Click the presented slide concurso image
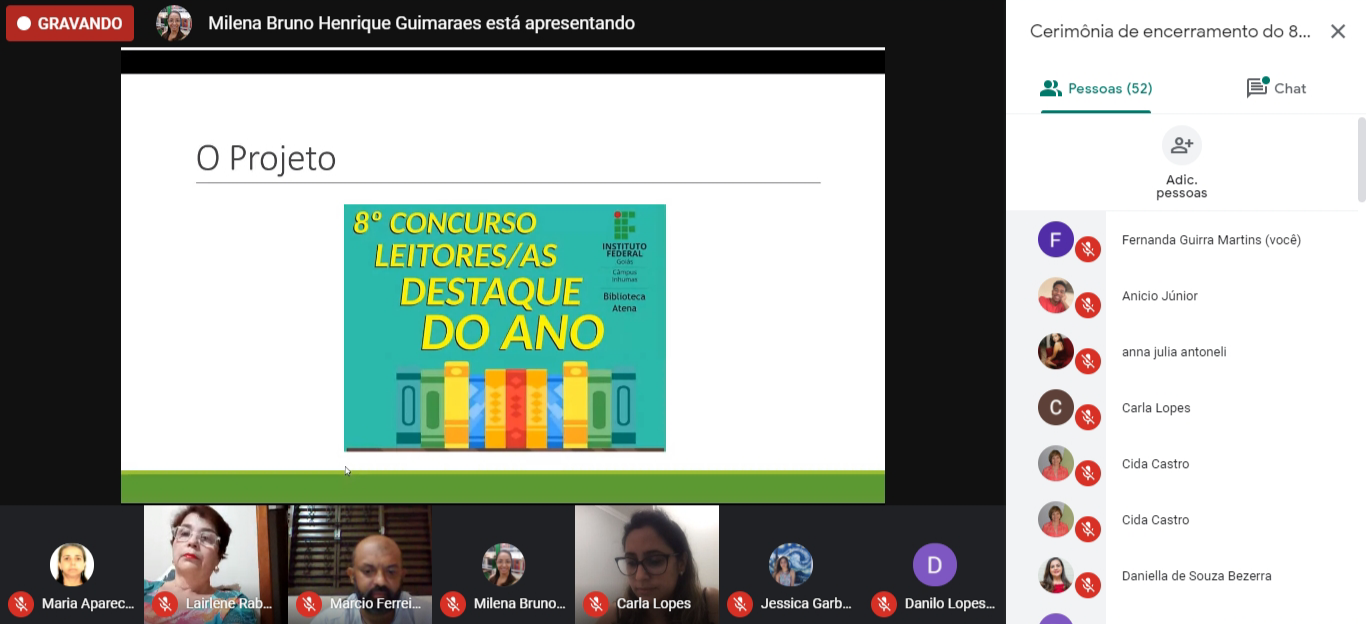This screenshot has height=624, width=1366. point(504,328)
